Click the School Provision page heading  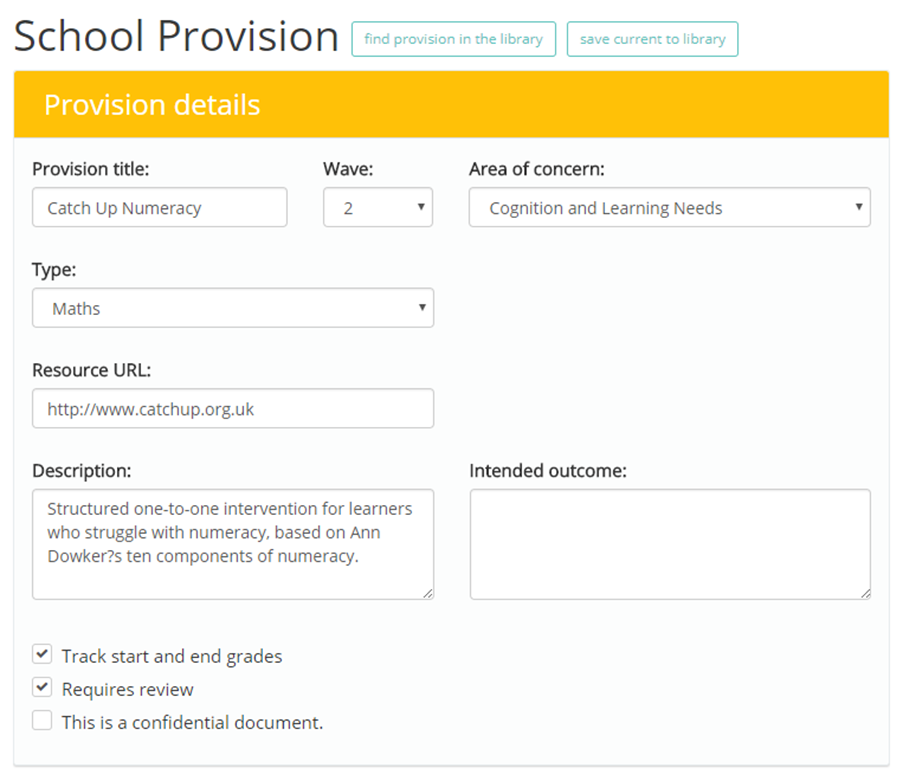tap(176, 36)
